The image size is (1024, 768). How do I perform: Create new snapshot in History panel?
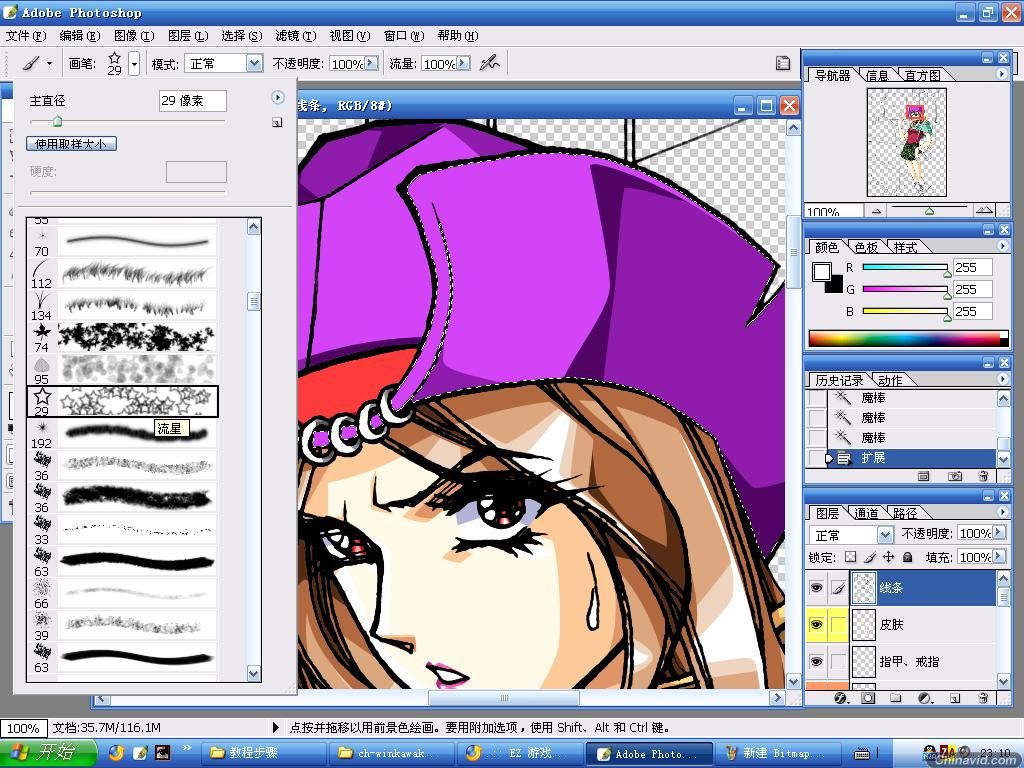955,476
